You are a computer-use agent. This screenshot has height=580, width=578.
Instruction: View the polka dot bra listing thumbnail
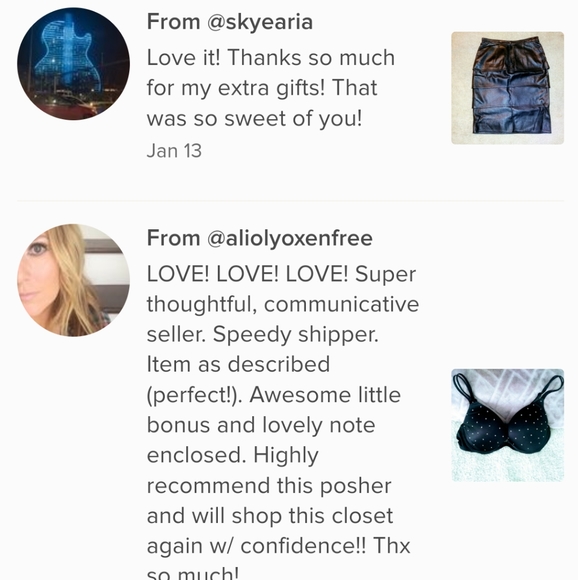coord(507,425)
